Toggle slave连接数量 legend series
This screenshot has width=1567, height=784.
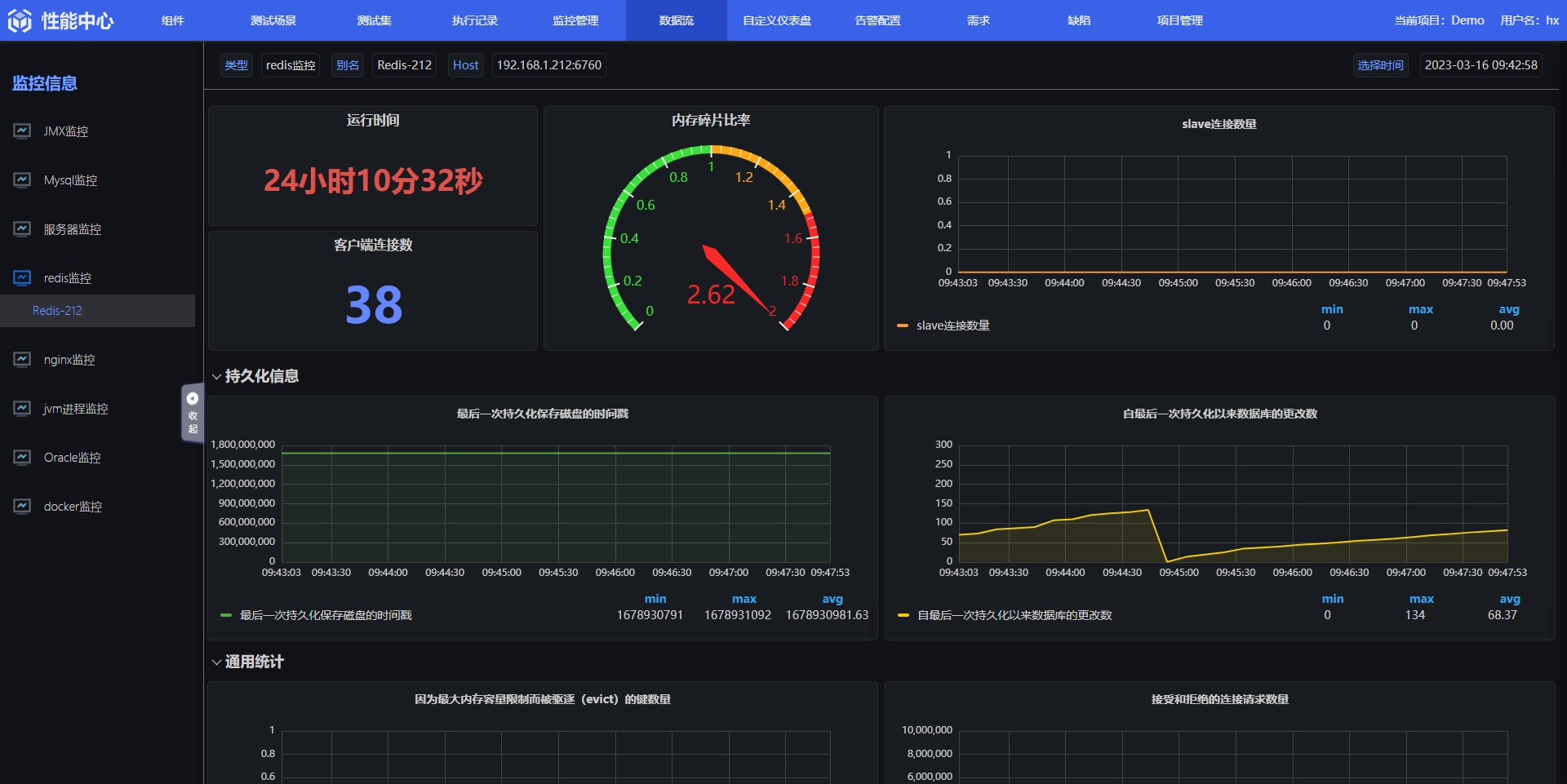(943, 326)
